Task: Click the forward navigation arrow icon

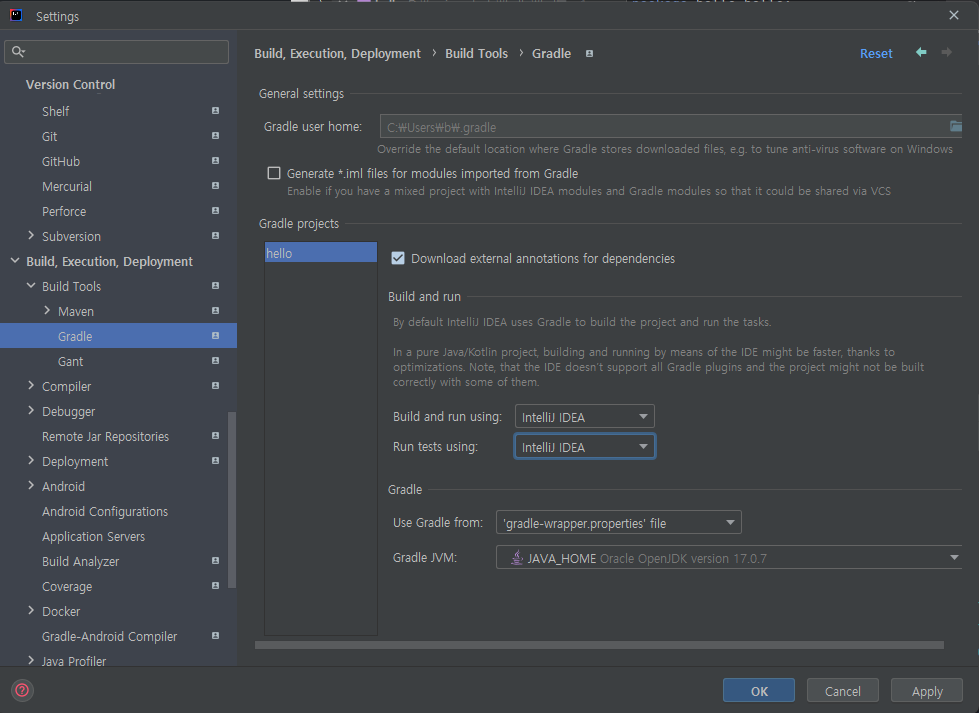Action: [x=947, y=52]
